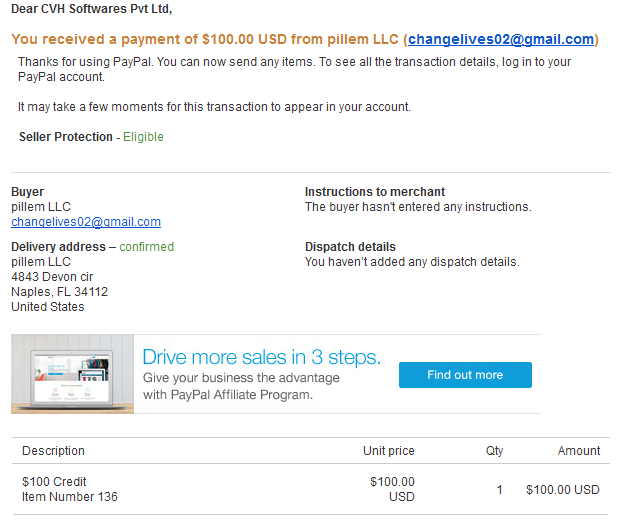Click the Instructions to merchant heading
Image resolution: width=622 pixels, height=521 pixels.
click(x=375, y=192)
